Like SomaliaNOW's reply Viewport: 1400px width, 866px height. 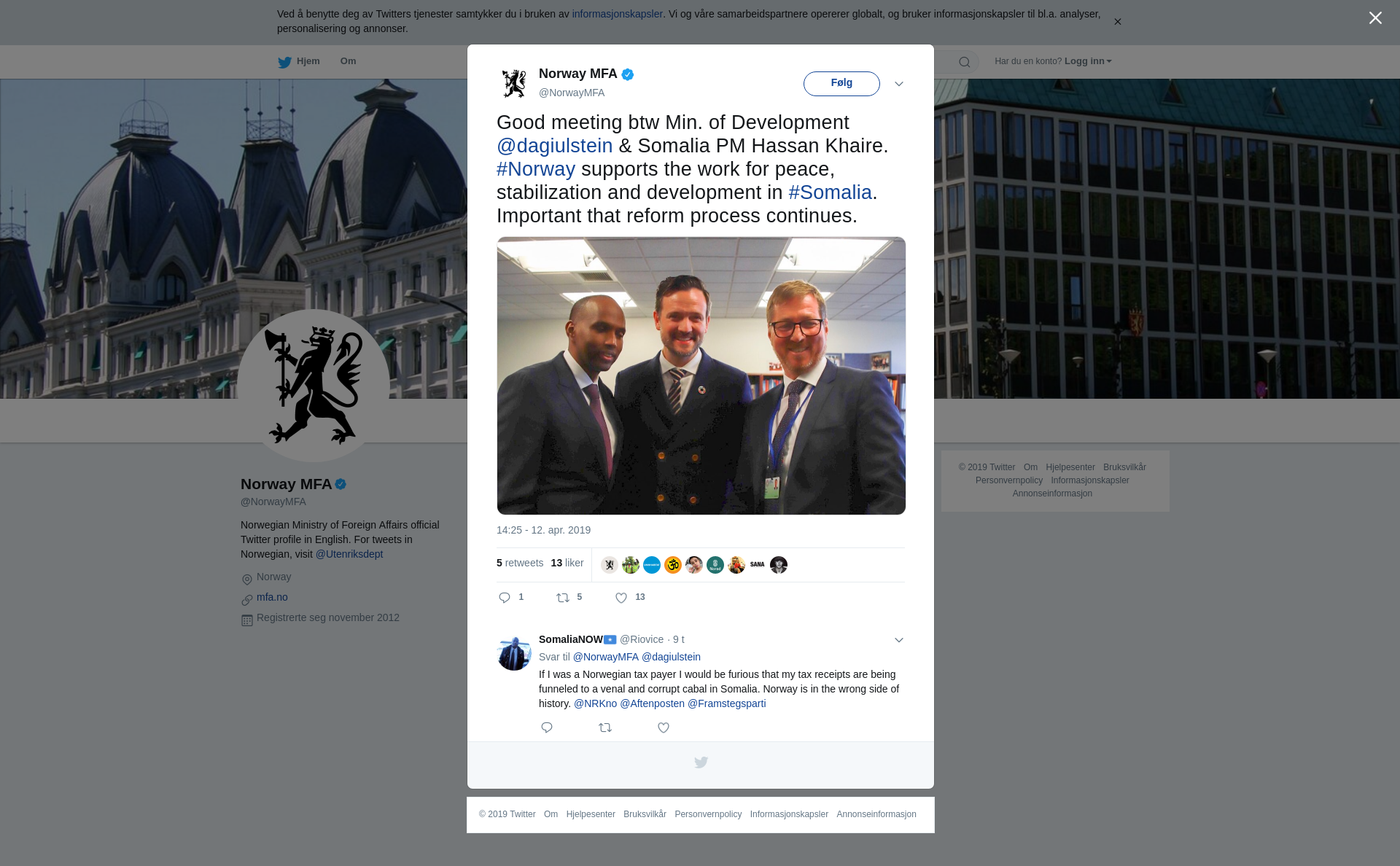point(664,727)
